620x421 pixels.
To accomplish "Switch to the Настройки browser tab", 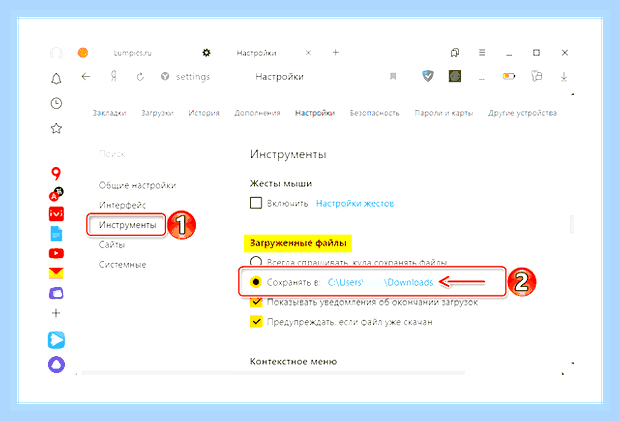I will 256,53.
